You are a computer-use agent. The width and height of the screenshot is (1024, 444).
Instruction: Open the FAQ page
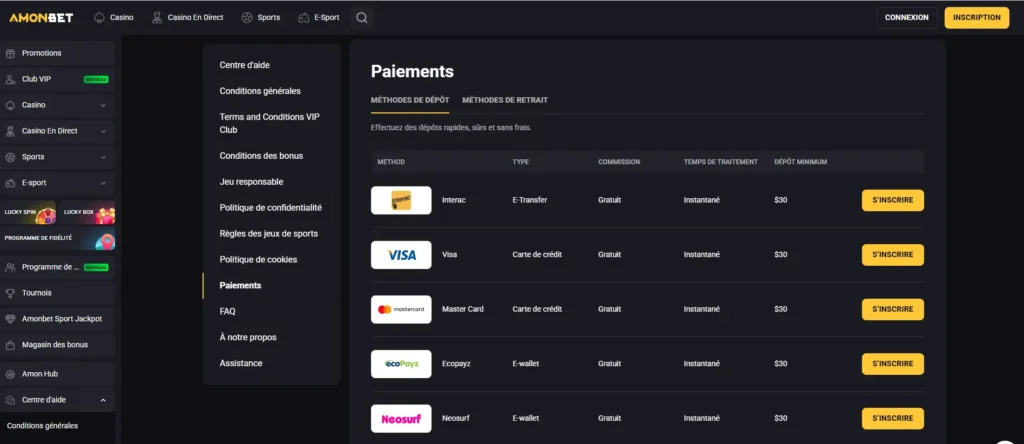227,311
